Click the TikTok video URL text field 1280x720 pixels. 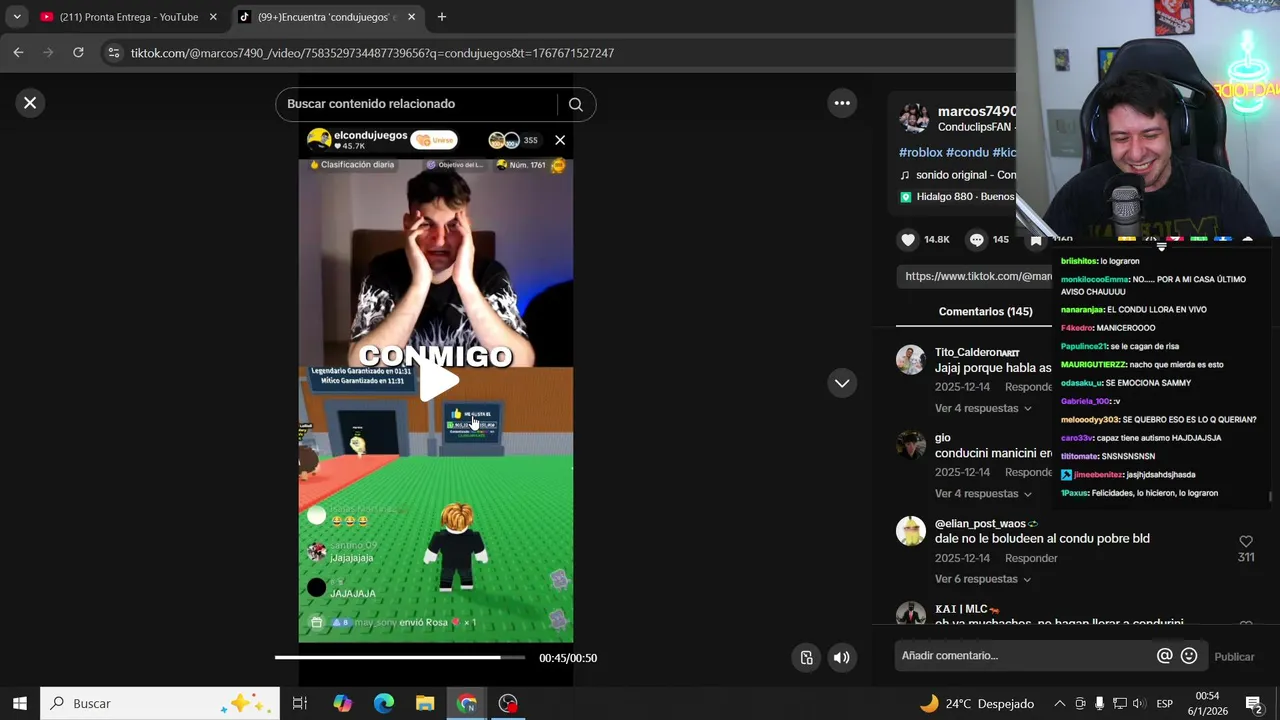975,276
